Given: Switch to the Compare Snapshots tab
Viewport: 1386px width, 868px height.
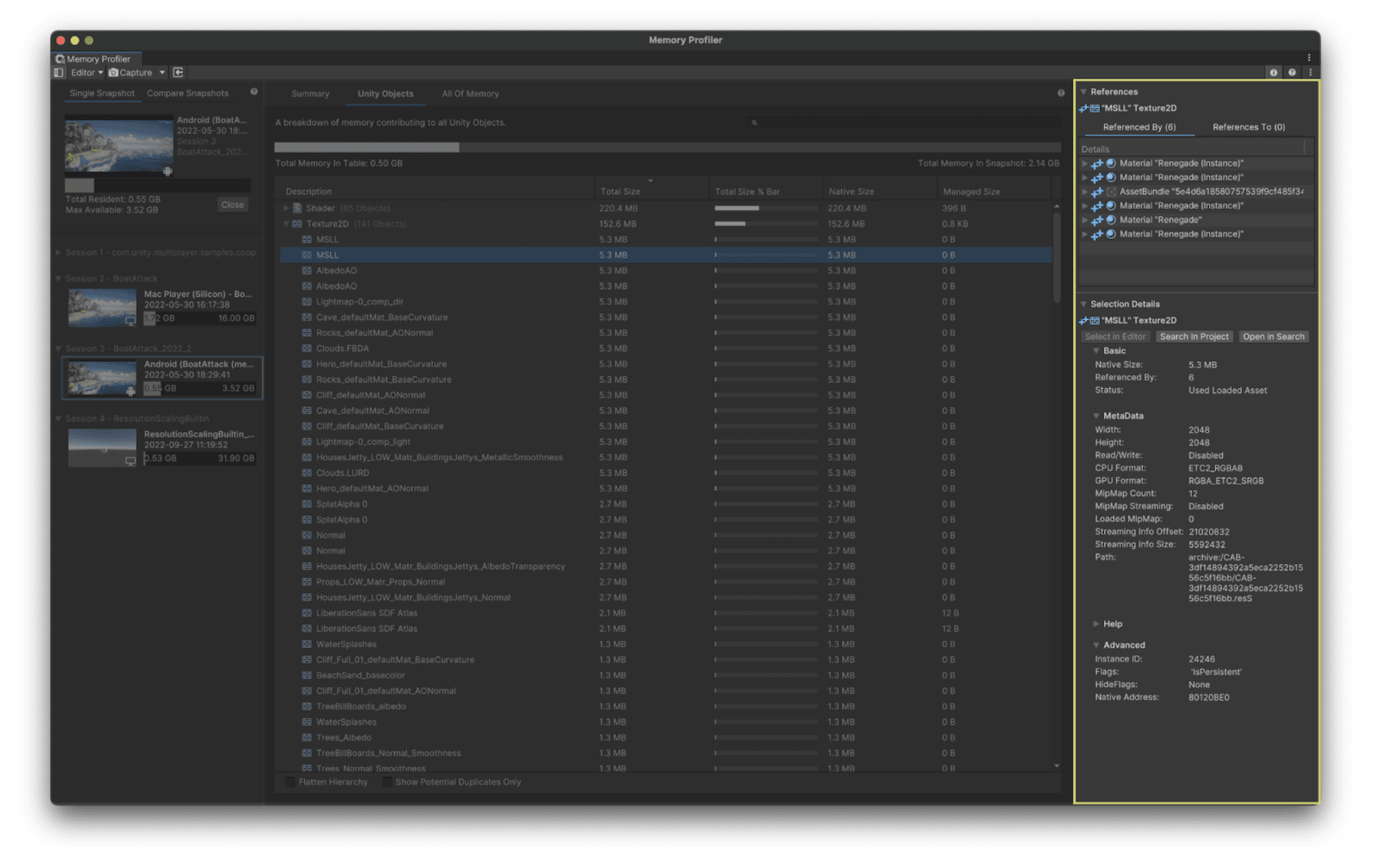Looking at the screenshot, I should coord(188,93).
